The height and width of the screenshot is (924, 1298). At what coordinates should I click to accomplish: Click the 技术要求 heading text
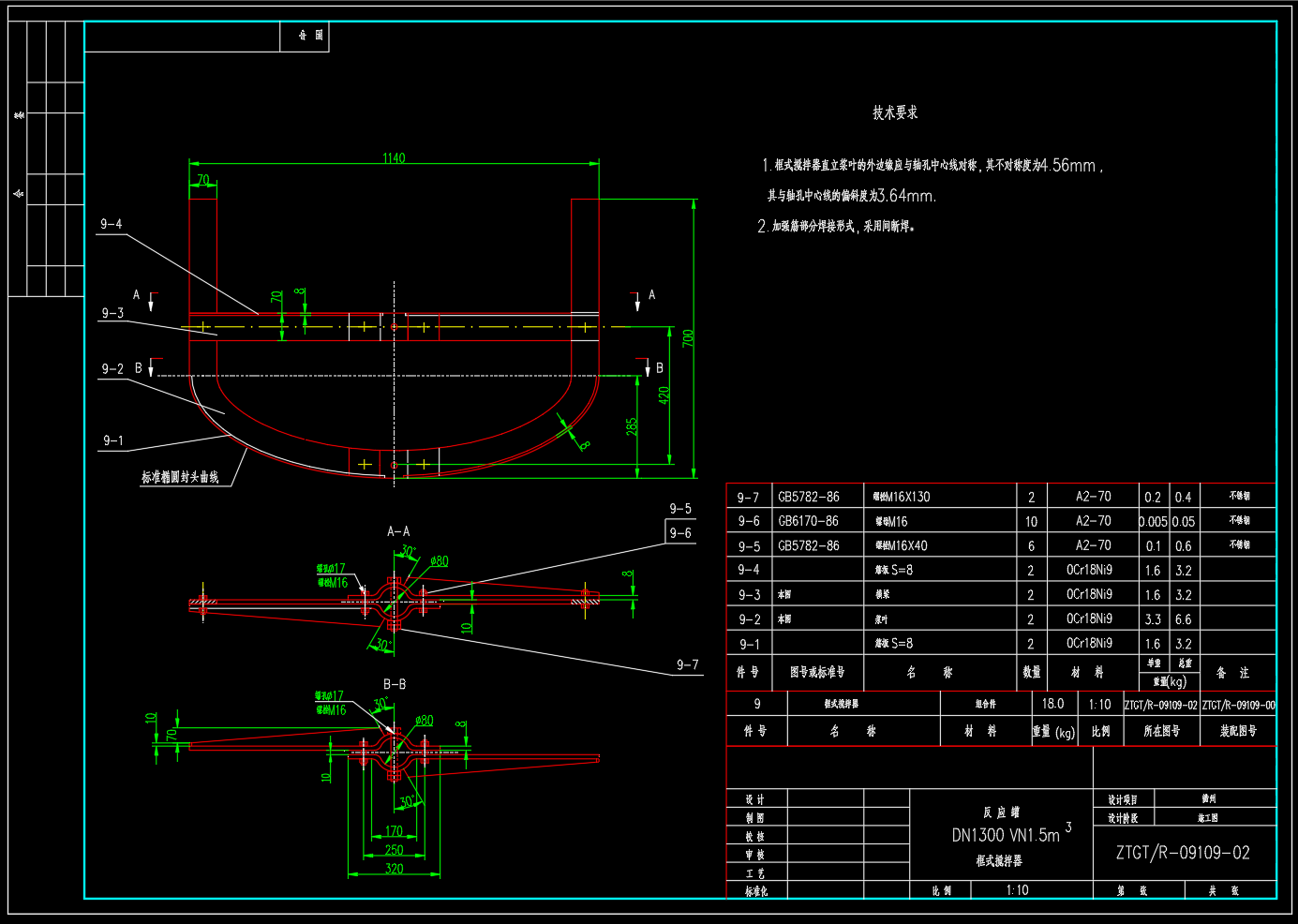(x=895, y=112)
